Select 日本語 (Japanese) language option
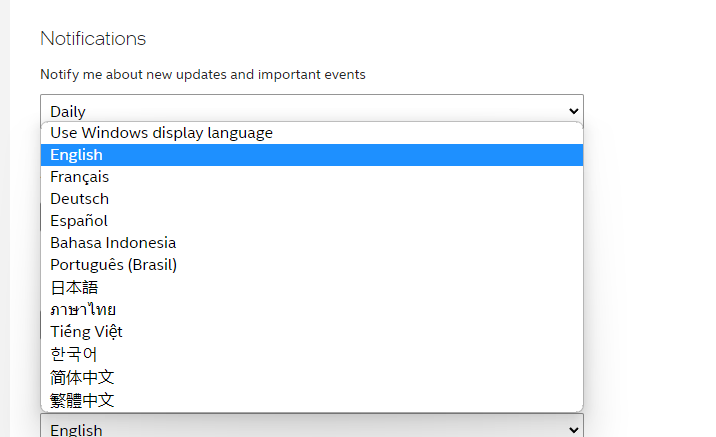716x437 pixels. point(74,287)
